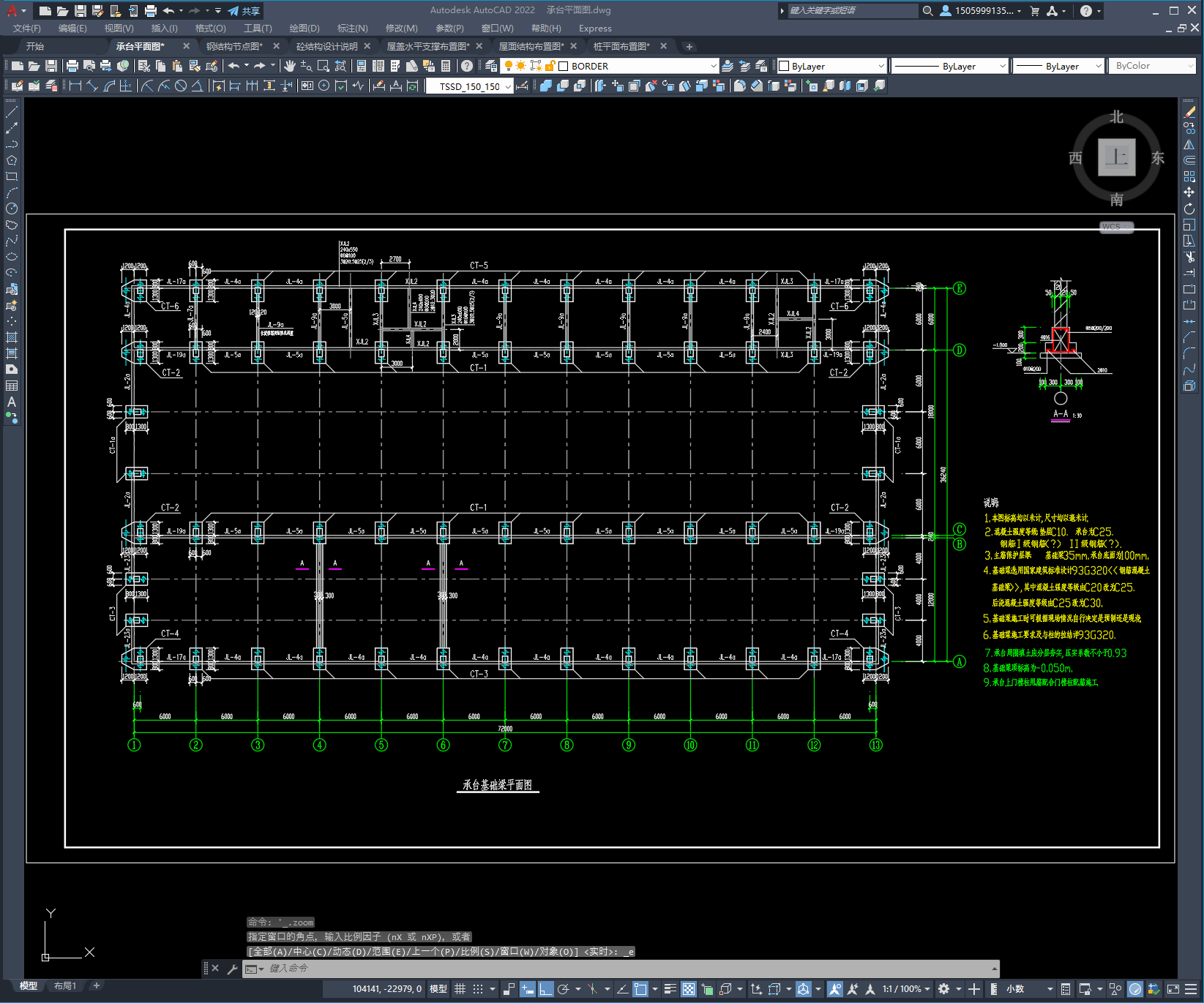The image size is (1204, 1003).
Task: Open the 文件(F) menu
Action: click(x=27, y=29)
